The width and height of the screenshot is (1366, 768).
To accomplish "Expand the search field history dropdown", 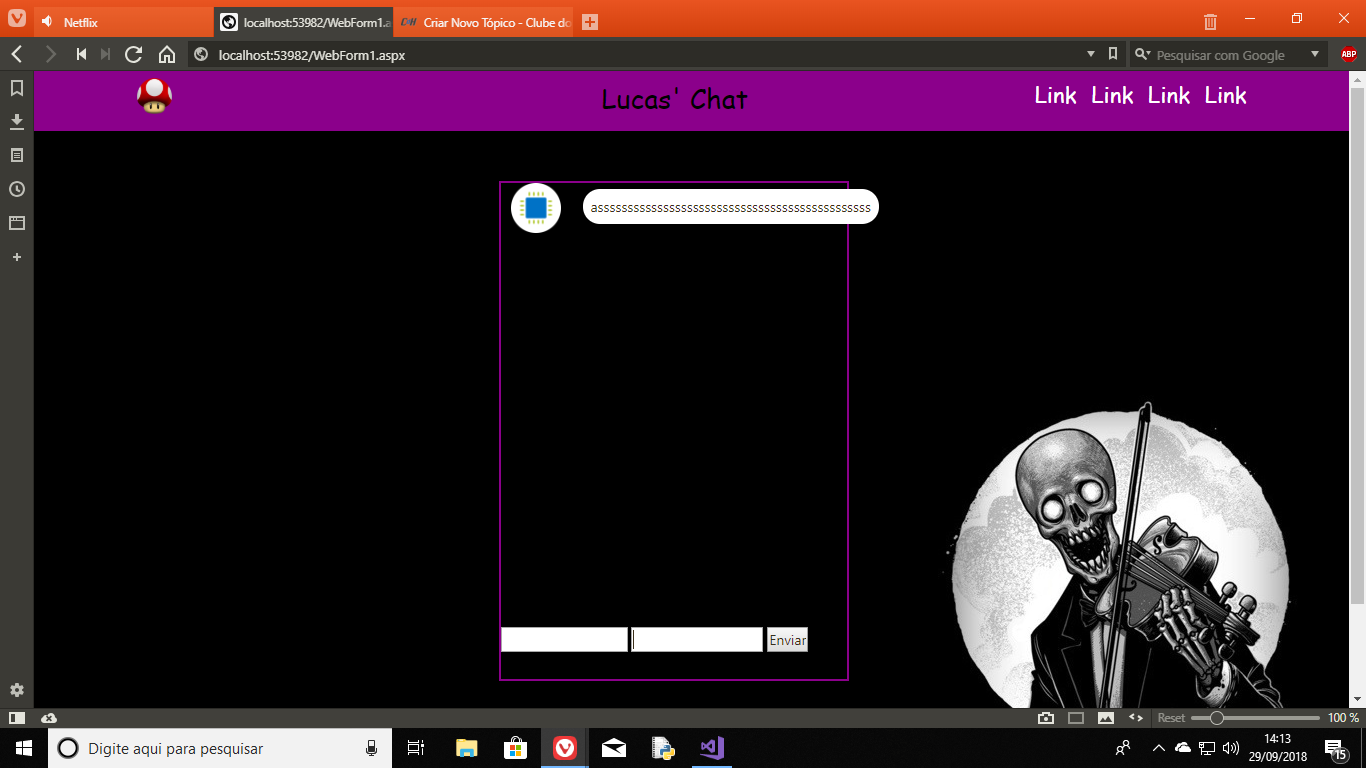I will 1315,54.
